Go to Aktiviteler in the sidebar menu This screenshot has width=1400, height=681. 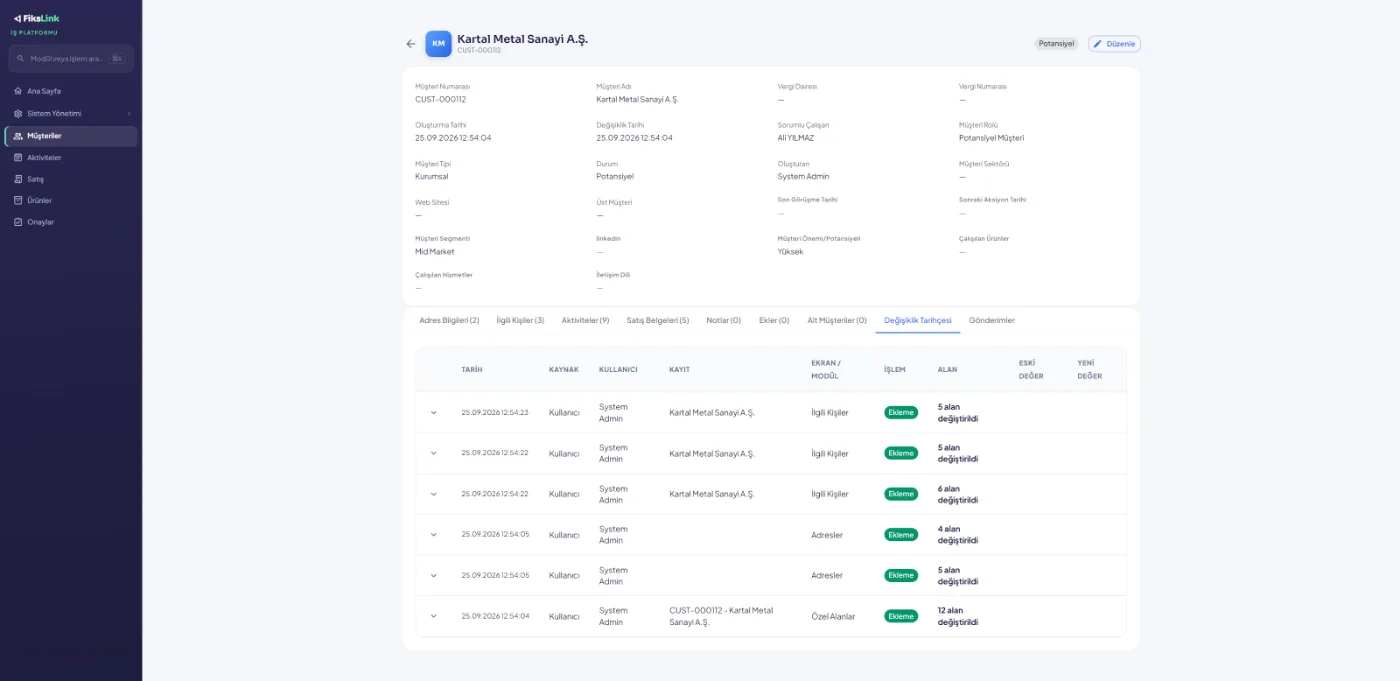[x=70, y=158]
